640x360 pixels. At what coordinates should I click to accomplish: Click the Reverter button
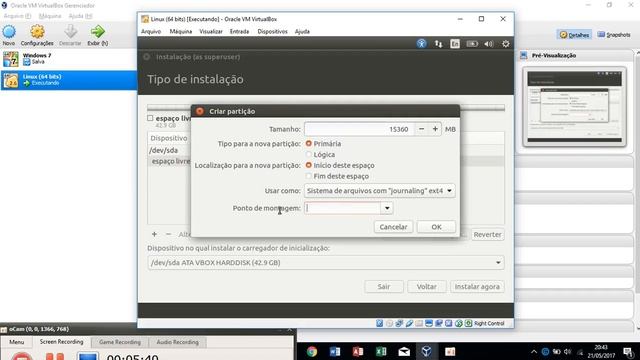pyautogui.click(x=487, y=235)
